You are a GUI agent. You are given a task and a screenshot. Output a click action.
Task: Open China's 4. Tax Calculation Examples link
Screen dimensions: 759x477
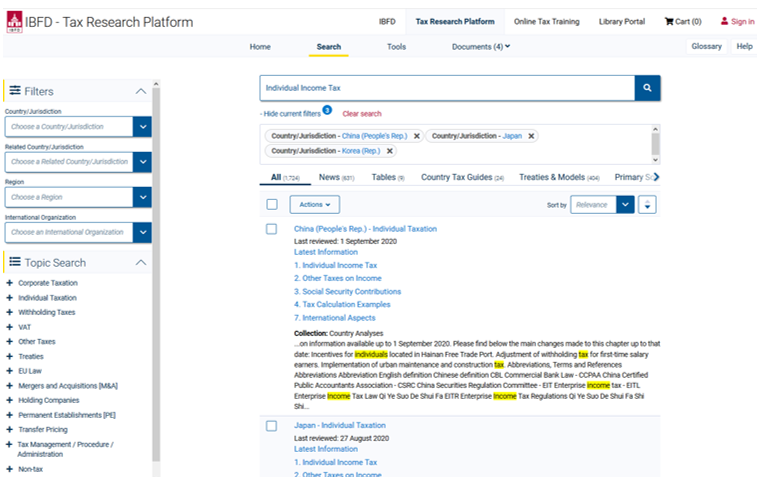342,305
